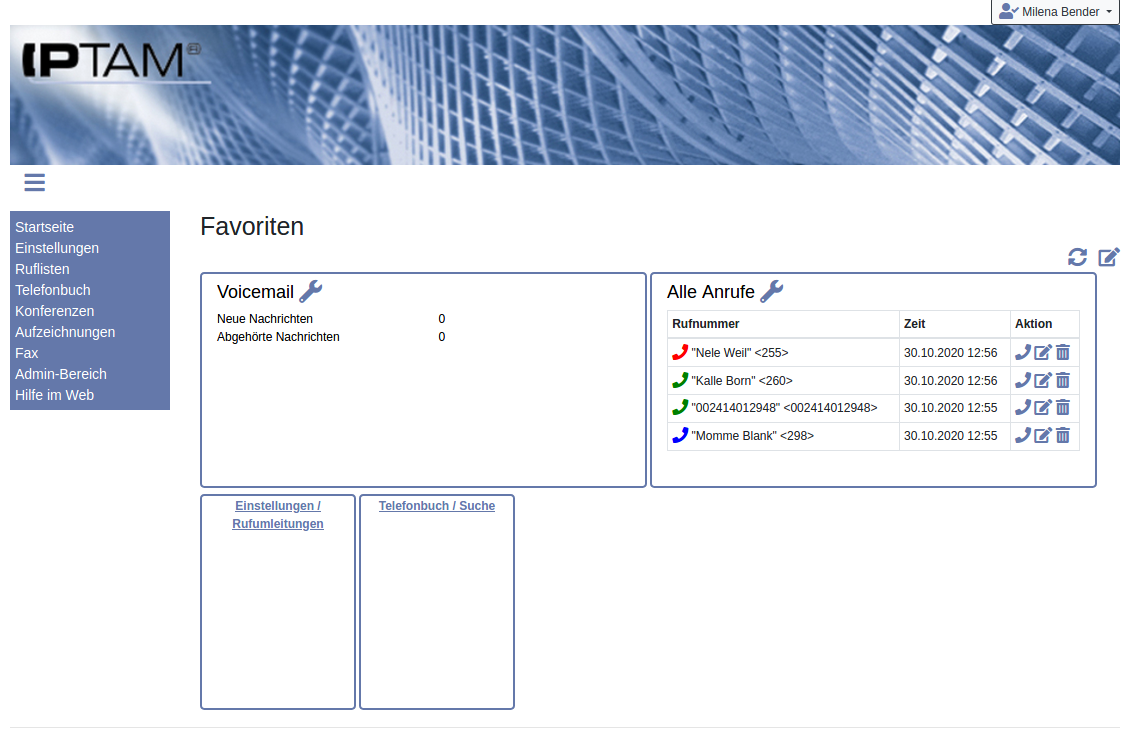
Task: Delete the Momme Blank call entry
Action: [1063, 435]
